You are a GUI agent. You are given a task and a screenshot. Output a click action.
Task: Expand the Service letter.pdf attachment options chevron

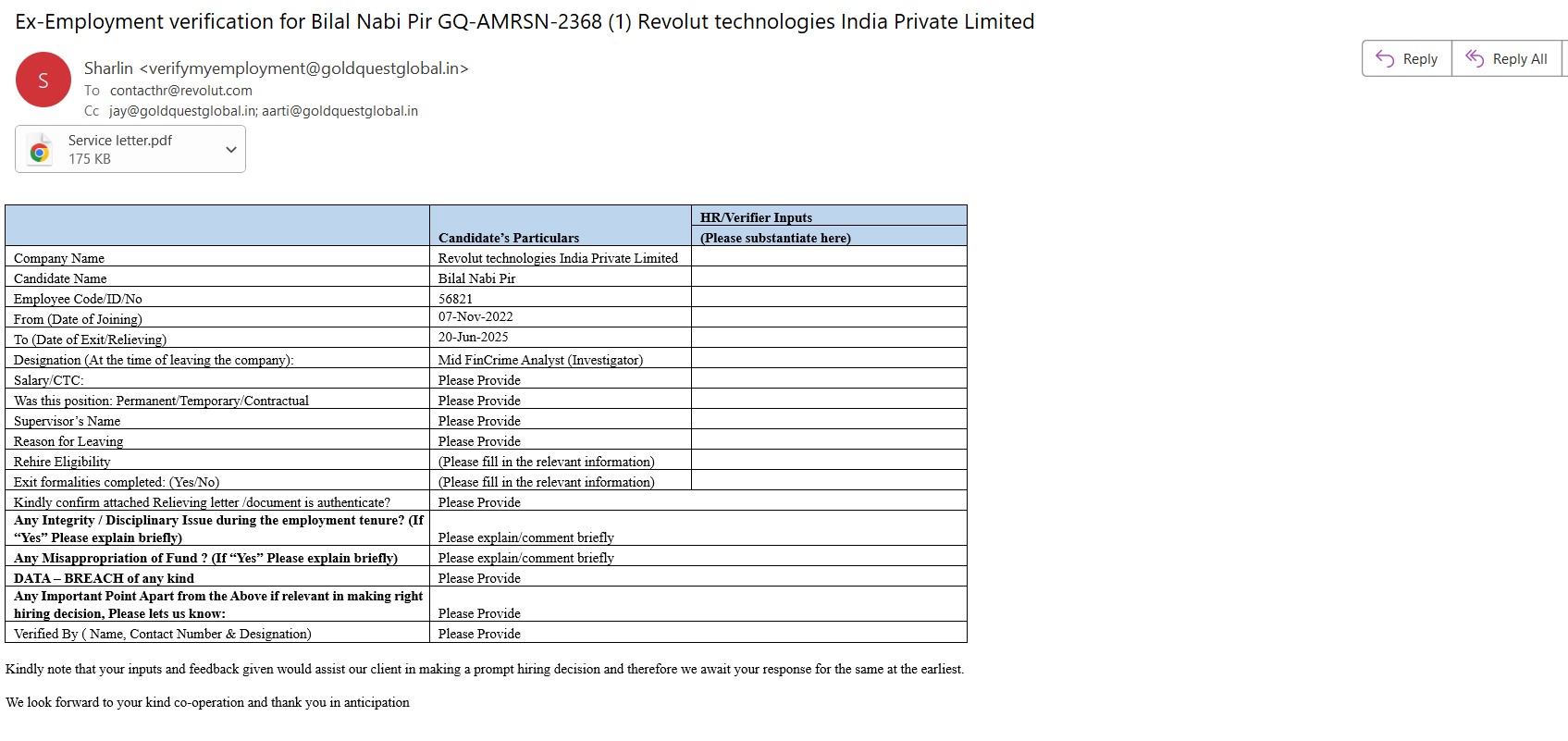coord(231,149)
